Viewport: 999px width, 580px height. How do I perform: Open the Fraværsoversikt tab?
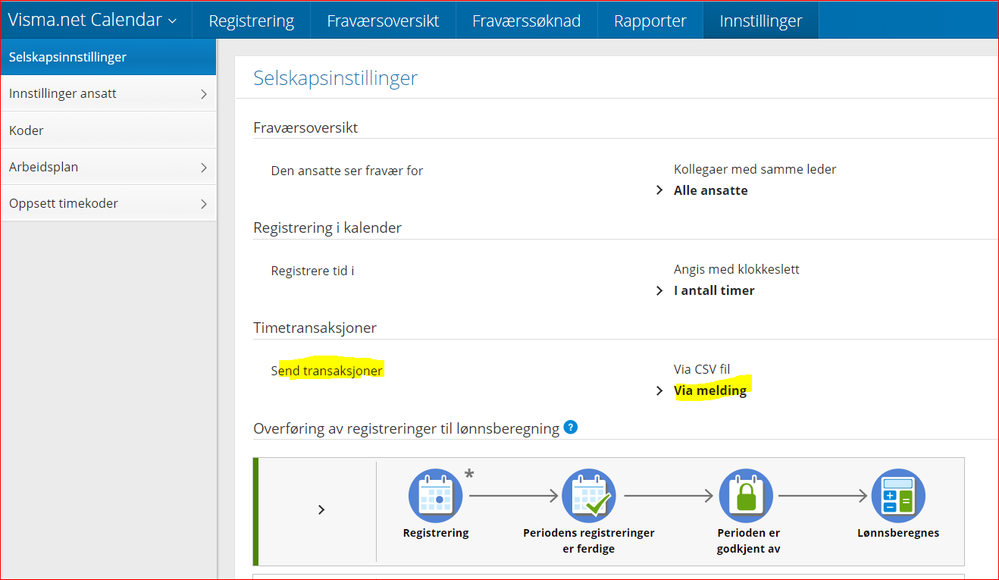click(383, 20)
